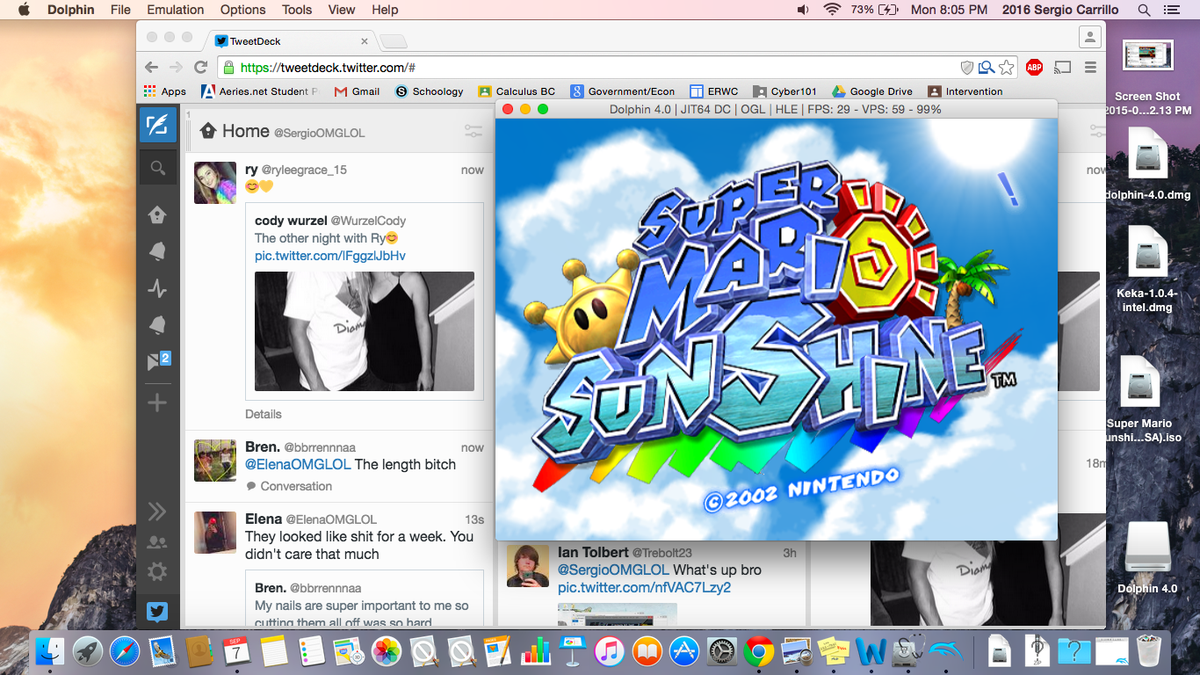Open Keka-1.0.4-intel.dmg desktop file
The height and width of the screenshot is (675, 1200).
coord(1146,270)
